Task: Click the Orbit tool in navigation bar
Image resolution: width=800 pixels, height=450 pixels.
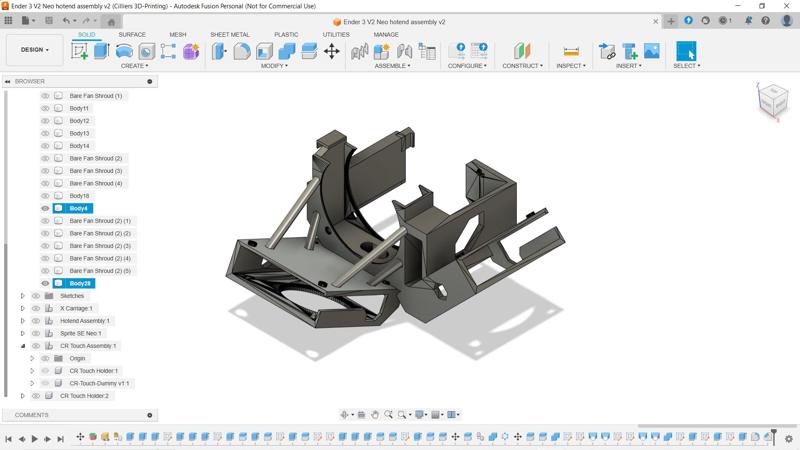Action: (345, 415)
